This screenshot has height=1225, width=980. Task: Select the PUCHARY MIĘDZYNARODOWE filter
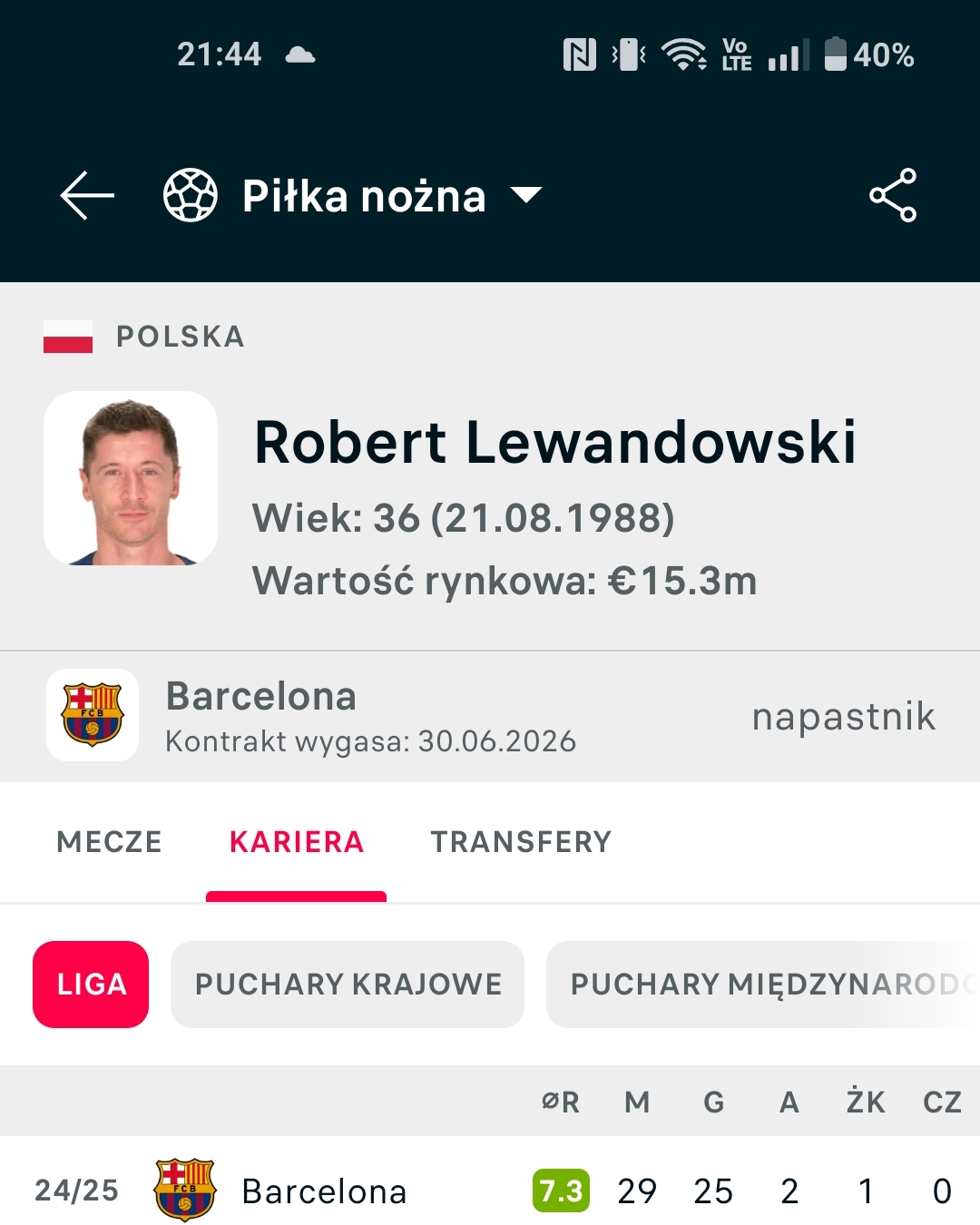(762, 985)
